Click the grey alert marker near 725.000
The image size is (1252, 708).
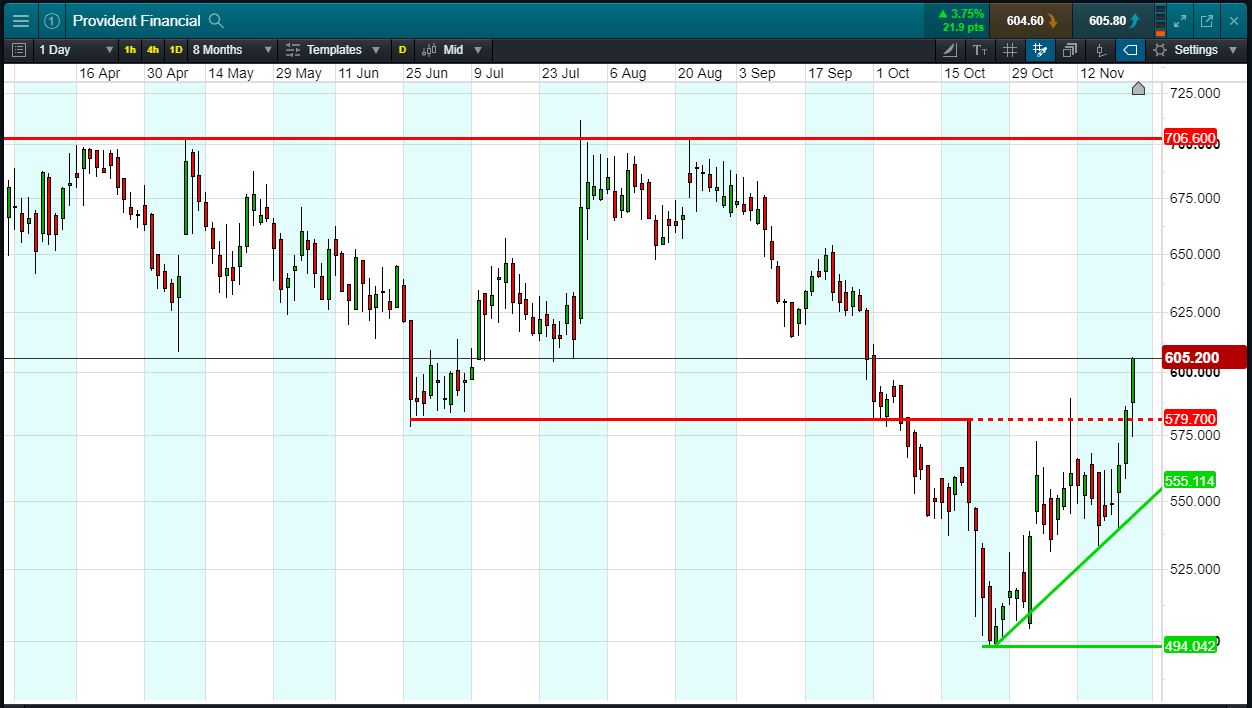coord(1138,89)
